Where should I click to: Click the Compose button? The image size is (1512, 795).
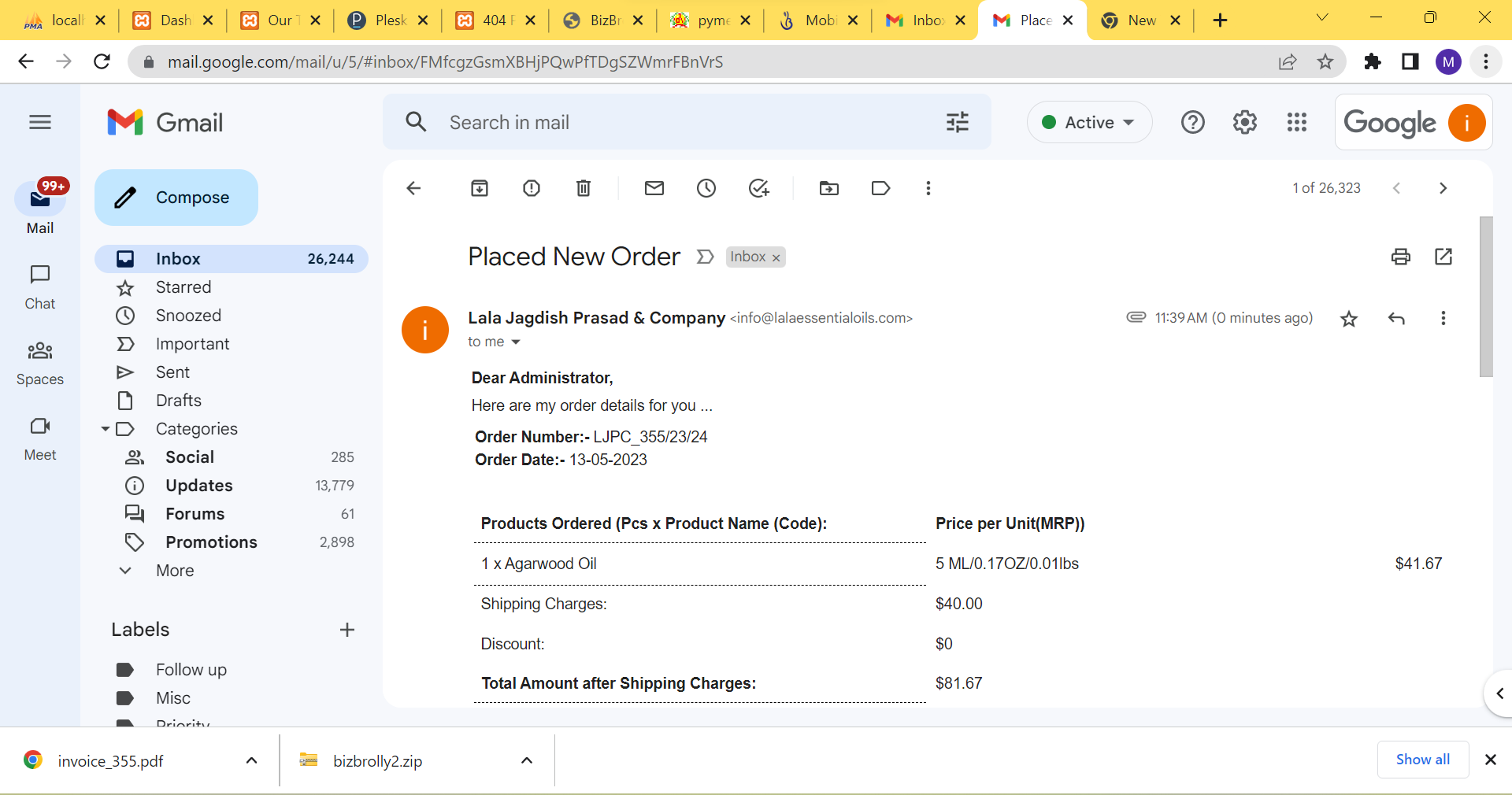pos(176,198)
